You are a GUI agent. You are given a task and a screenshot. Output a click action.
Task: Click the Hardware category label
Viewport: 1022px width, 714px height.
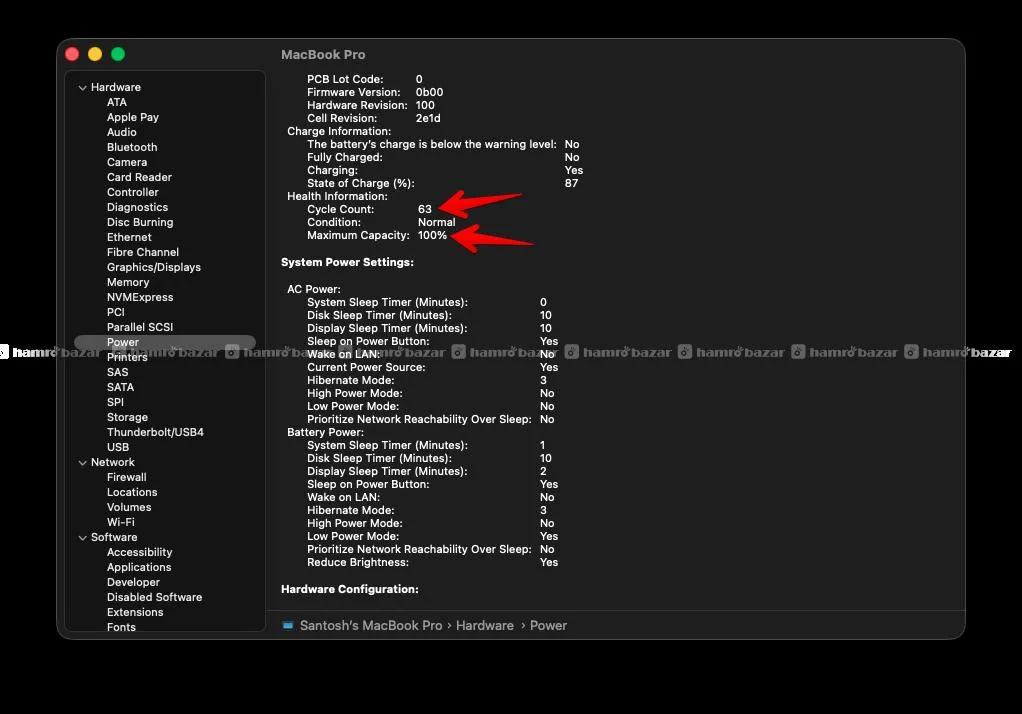point(116,87)
